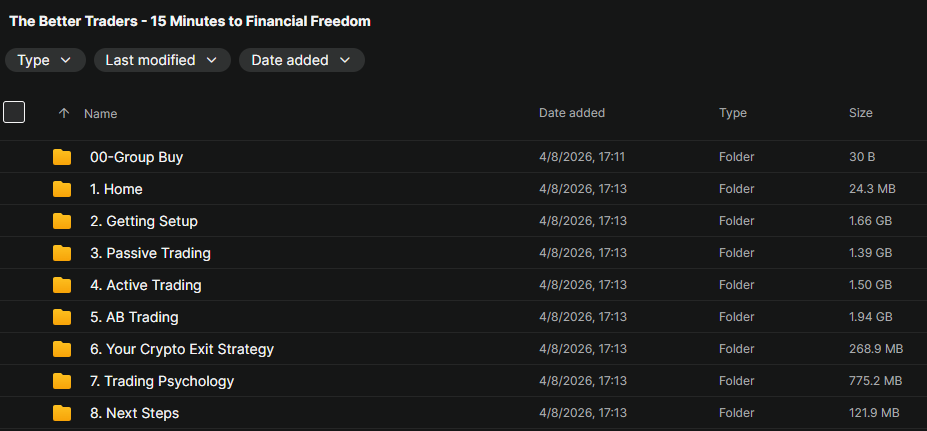Click the 4. Active Trading folder icon

coord(62,285)
